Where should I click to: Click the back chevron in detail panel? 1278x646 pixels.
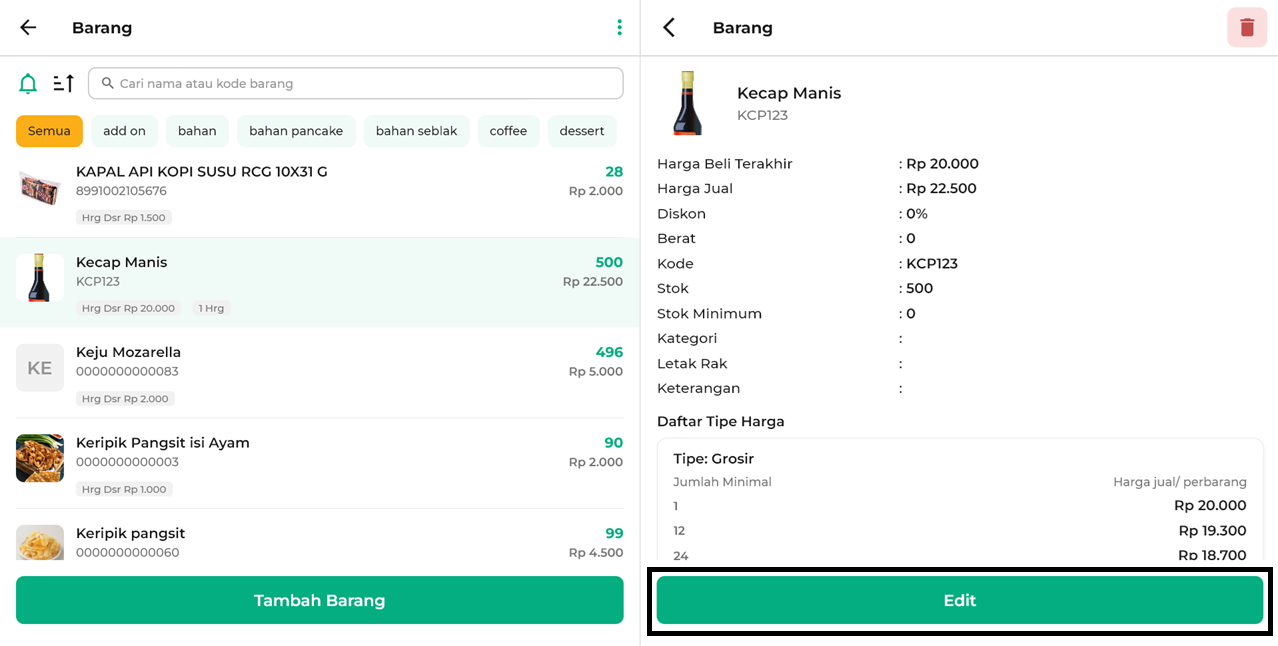pyautogui.click(x=669, y=28)
